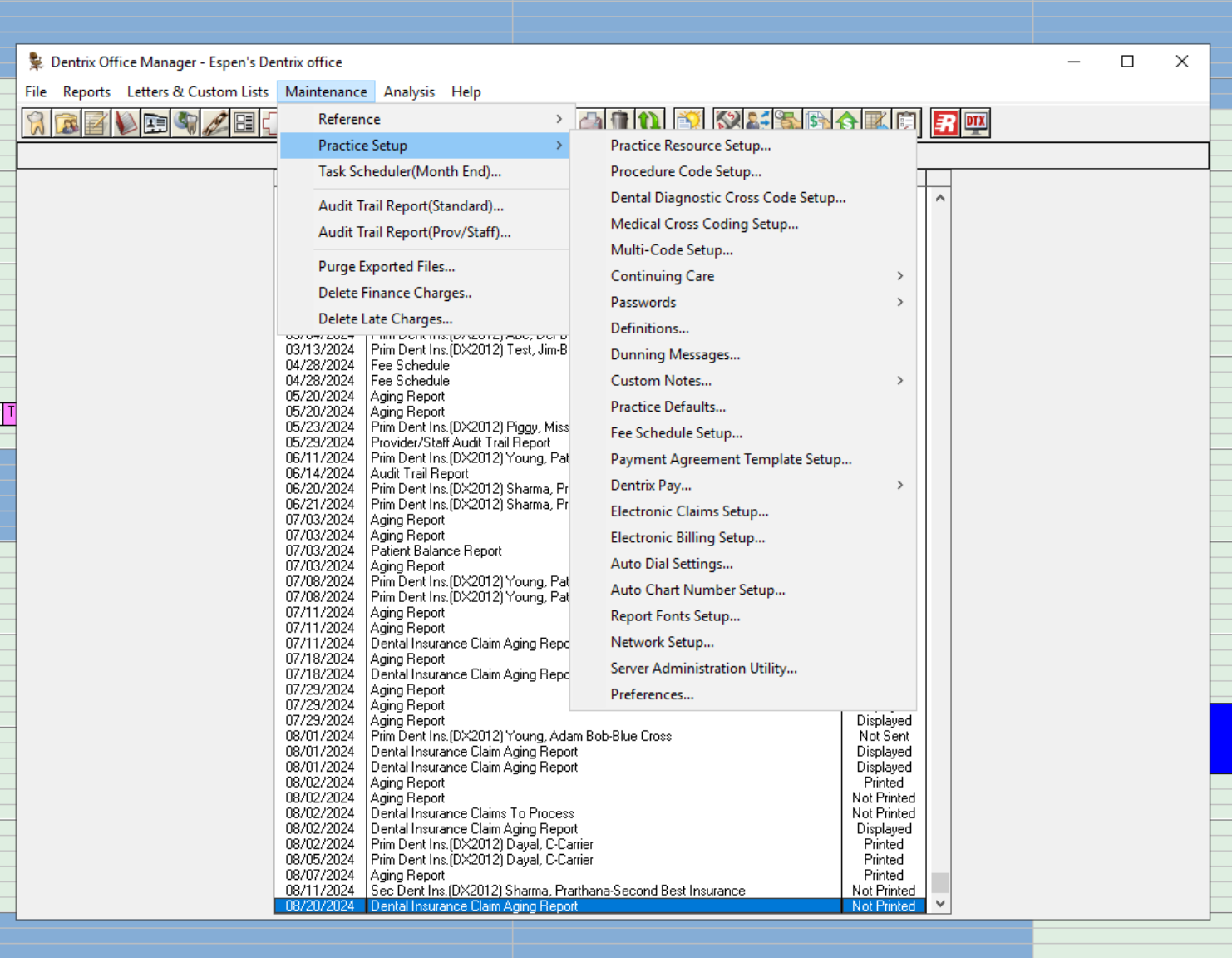This screenshot has height=958, width=1232.
Task: Click the report list scroll-up arrow
Action: click(x=939, y=198)
